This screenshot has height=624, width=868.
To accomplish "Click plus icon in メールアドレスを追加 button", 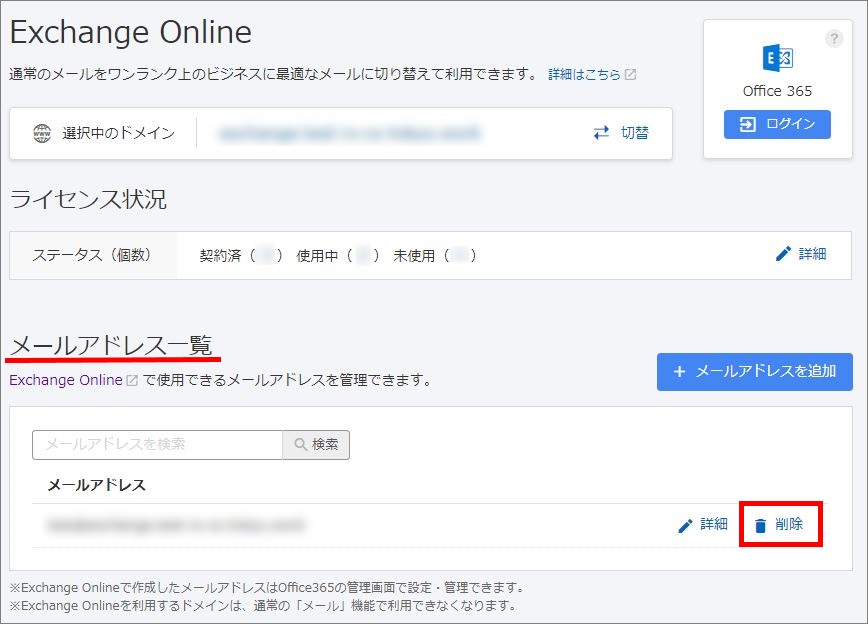I will (679, 372).
